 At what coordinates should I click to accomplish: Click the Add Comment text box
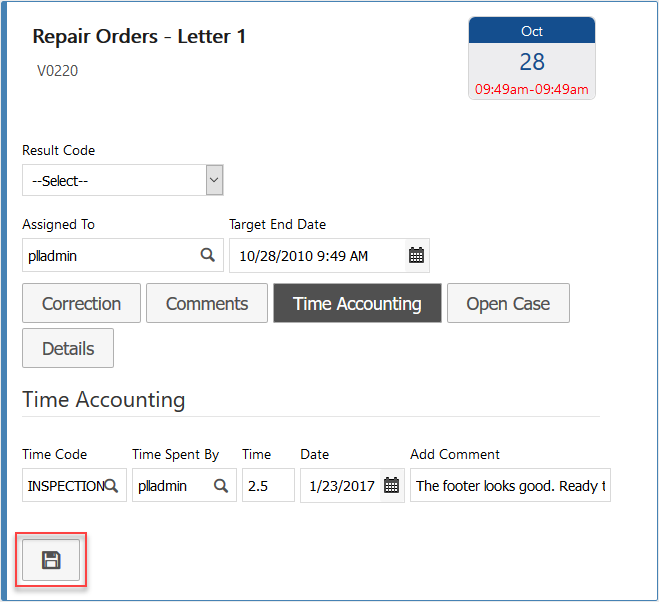coord(510,486)
